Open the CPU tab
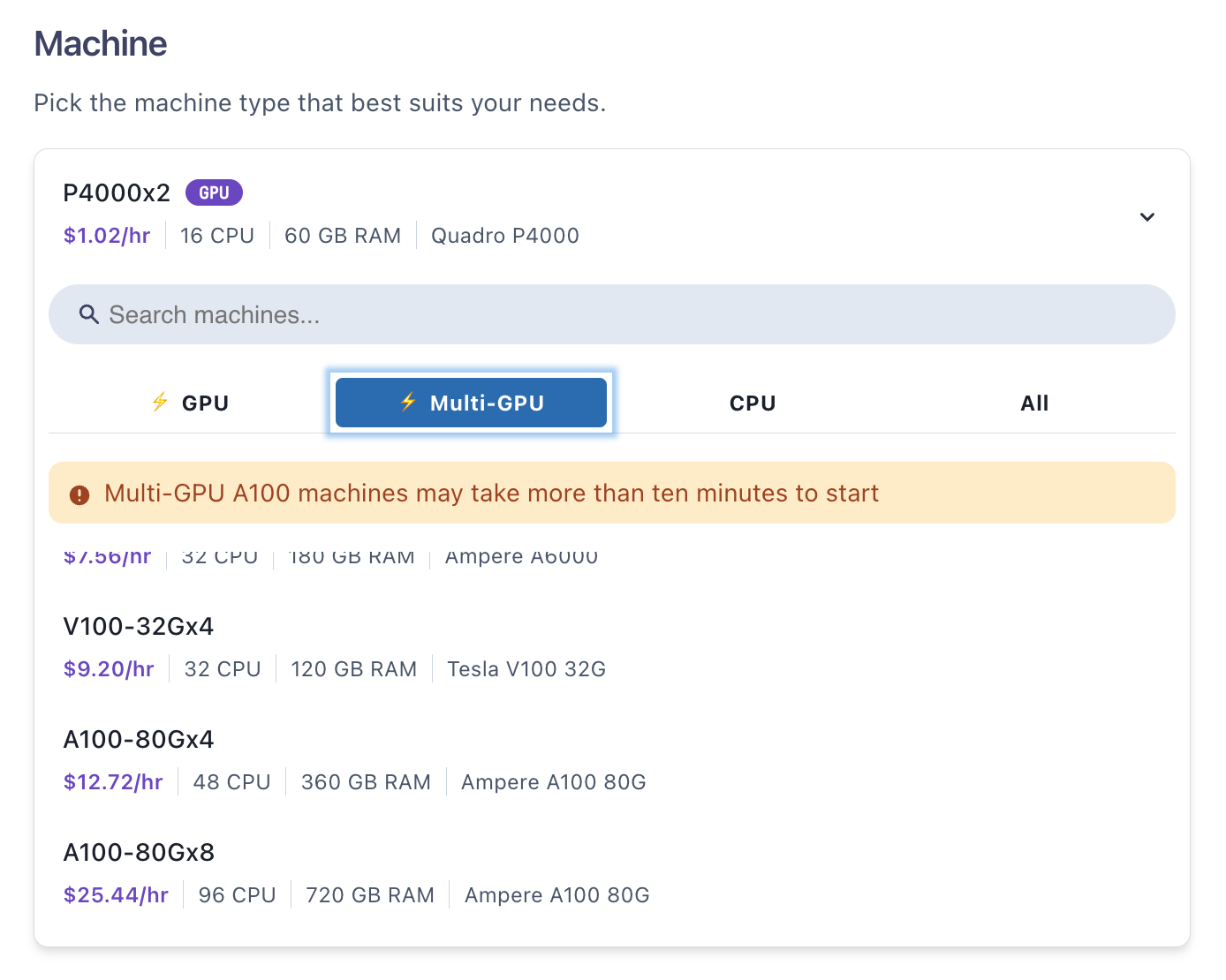The image size is (1226, 980). 753,403
